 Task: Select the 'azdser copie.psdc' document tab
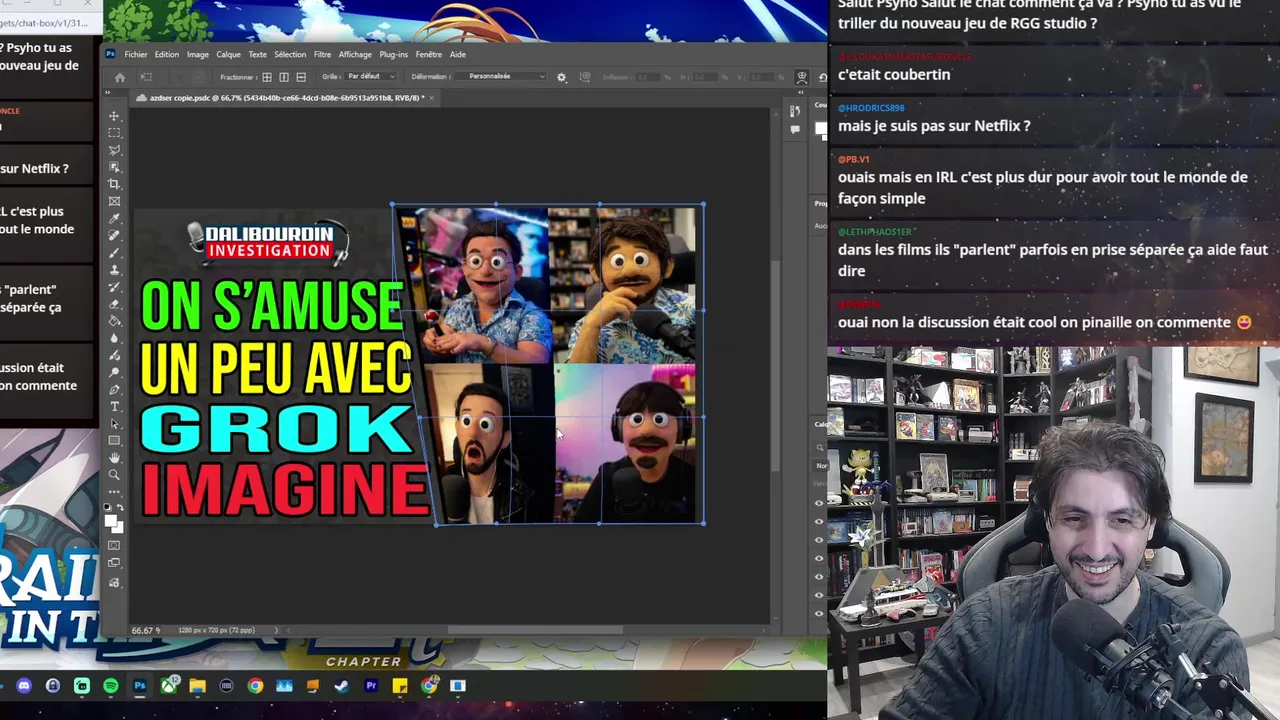283,98
